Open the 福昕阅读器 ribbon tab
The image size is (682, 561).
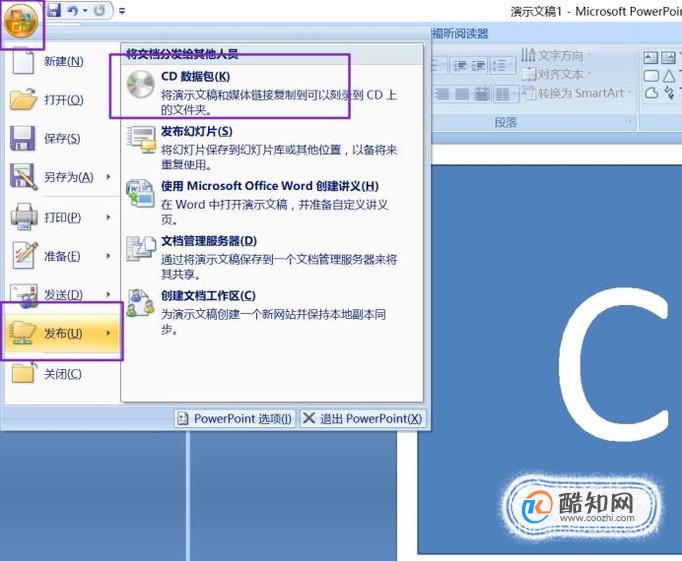pyautogui.click(x=460, y=33)
